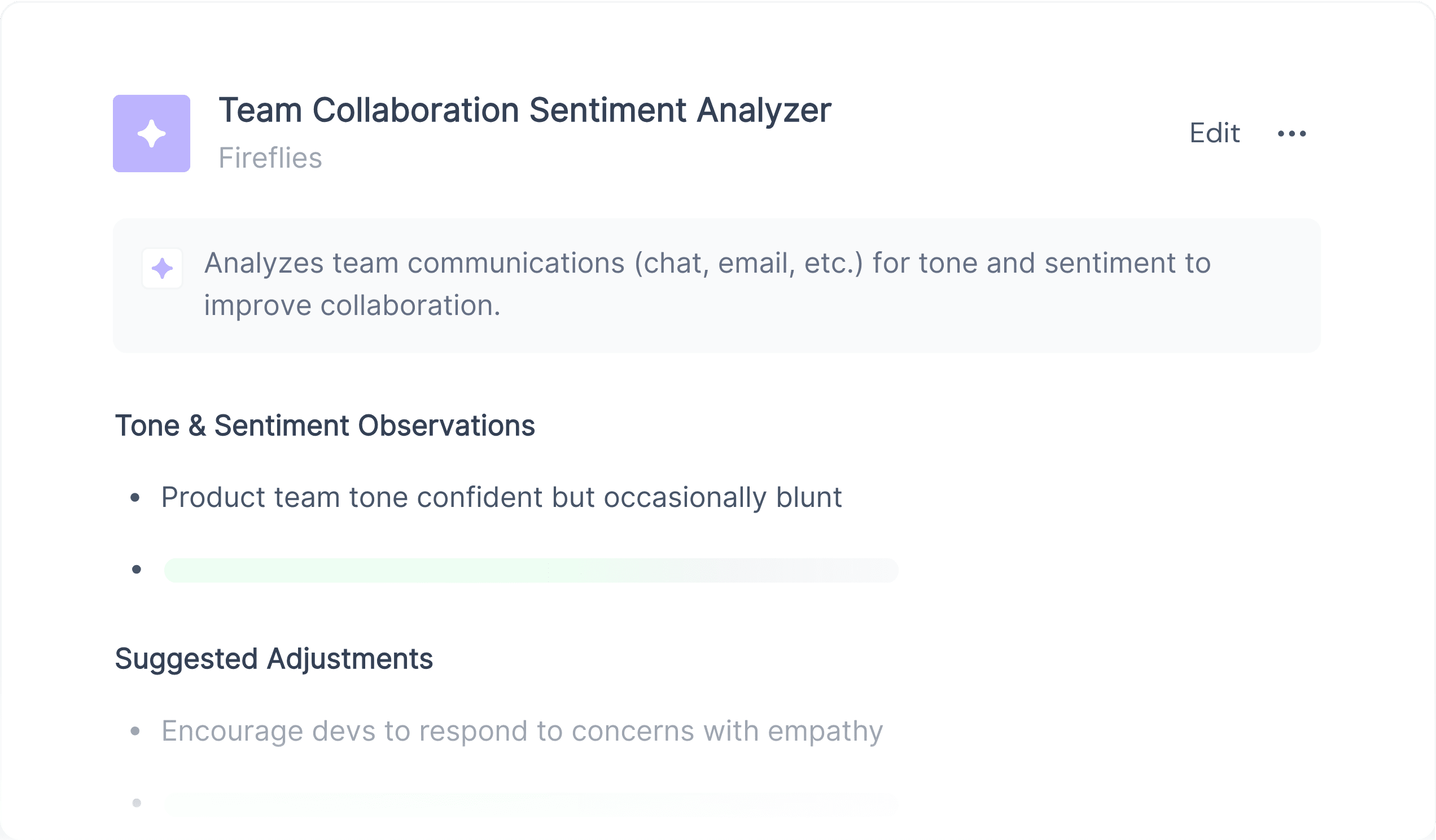Click the faded last bullet at bottom
Image resolution: width=1436 pixels, height=840 pixels.
[x=136, y=803]
